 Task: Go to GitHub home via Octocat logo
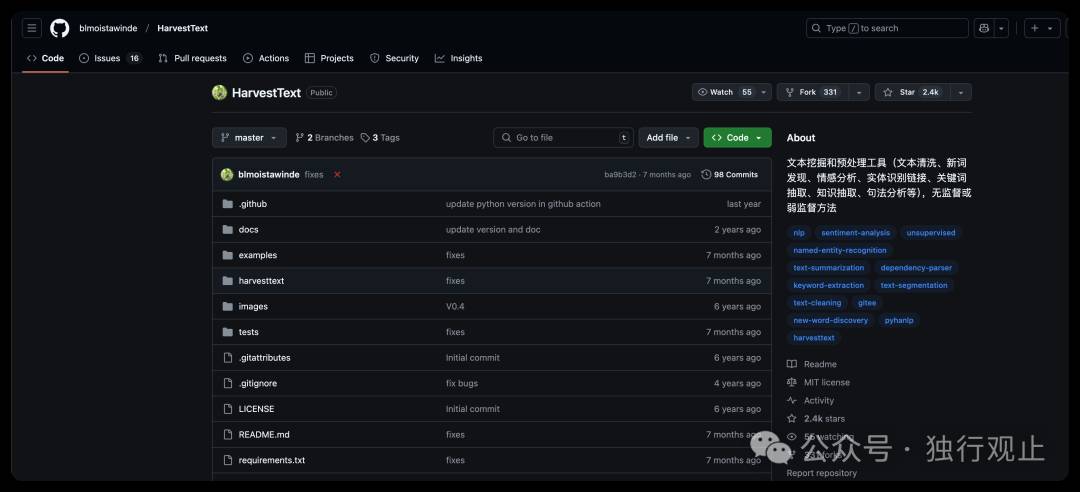coord(60,28)
